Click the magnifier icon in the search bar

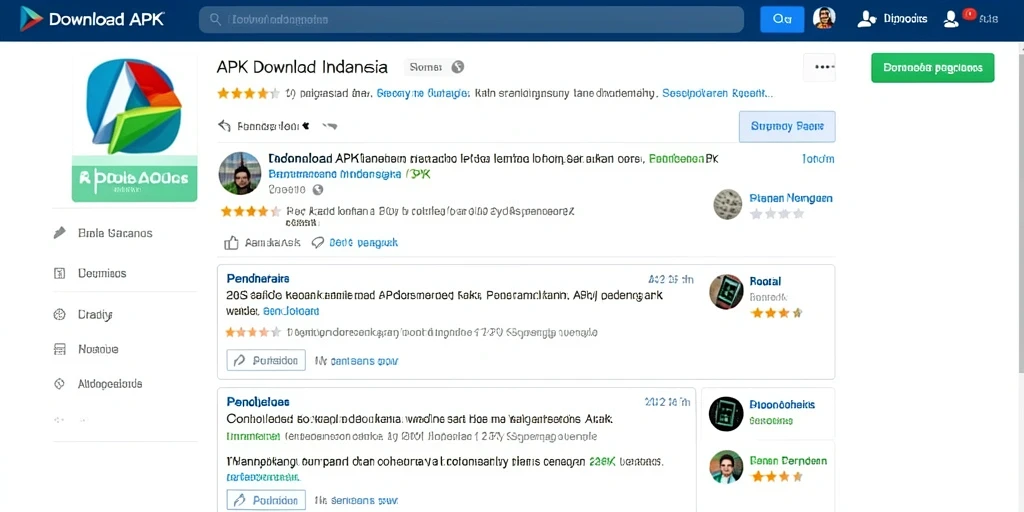(x=215, y=20)
